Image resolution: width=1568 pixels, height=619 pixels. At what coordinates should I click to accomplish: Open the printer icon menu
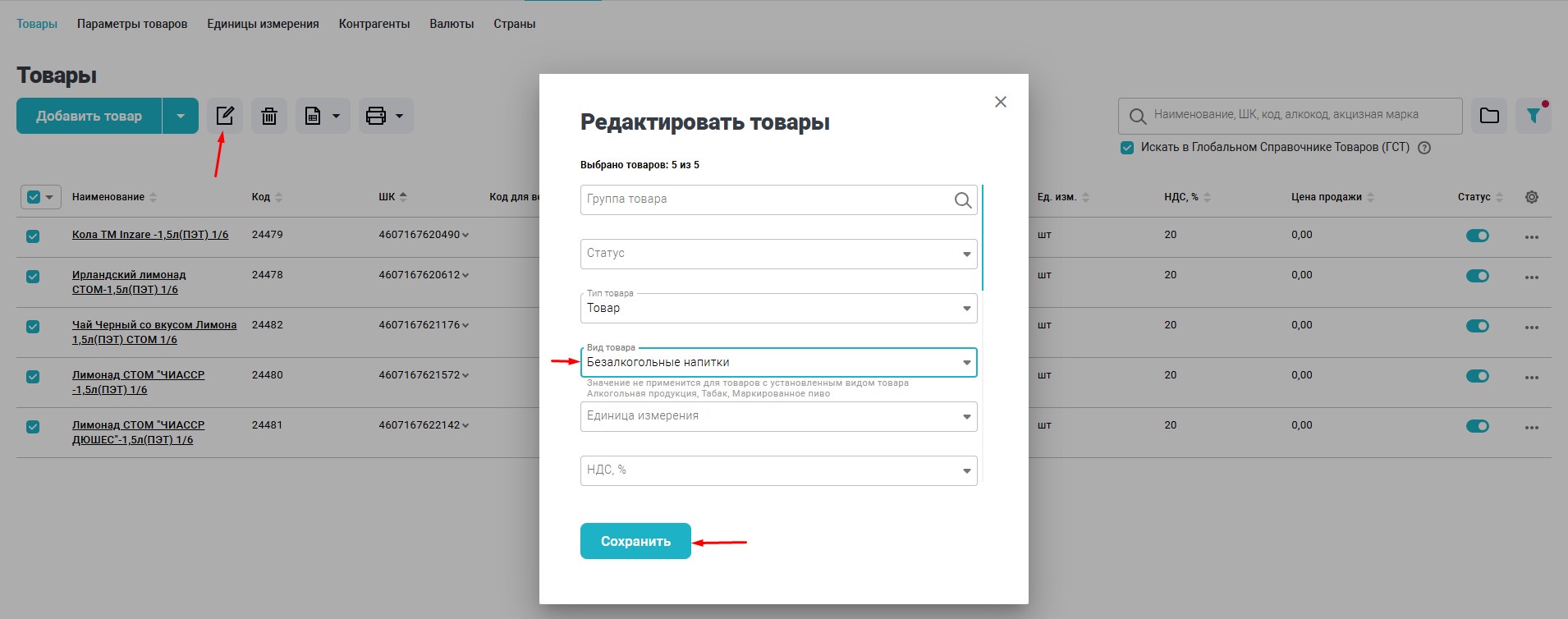(385, 116)
